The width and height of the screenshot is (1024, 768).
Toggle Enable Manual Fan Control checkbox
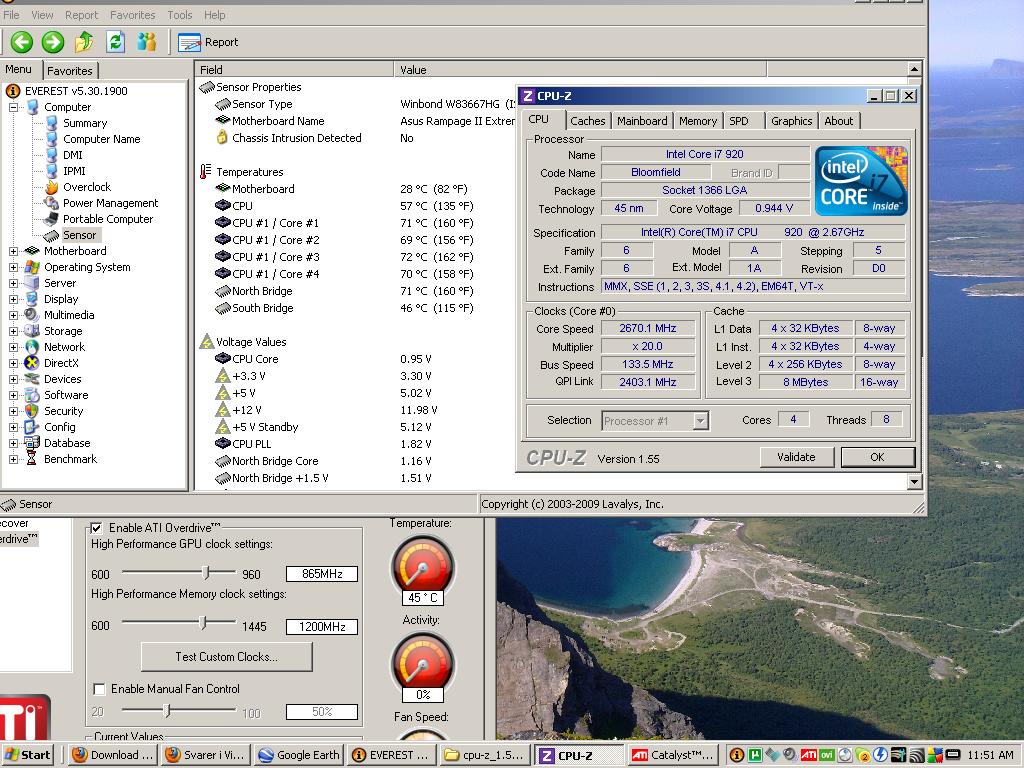pos(99,689)
